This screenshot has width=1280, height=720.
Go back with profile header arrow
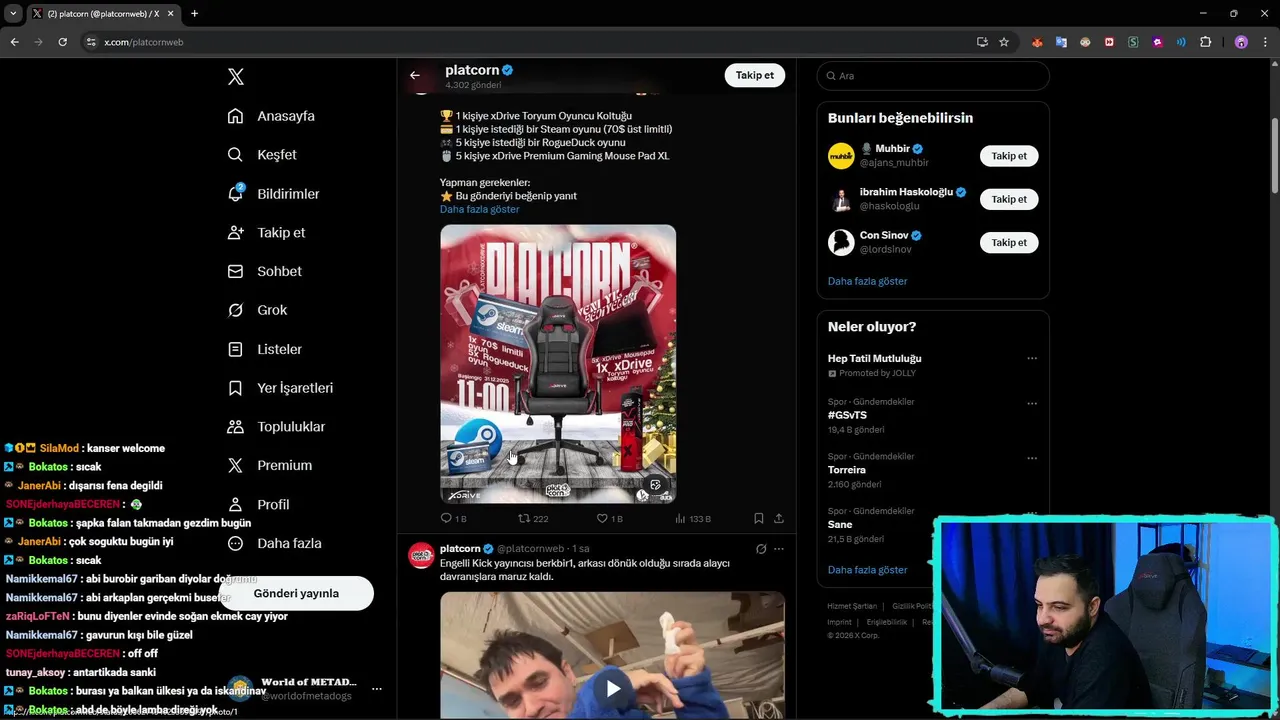point(415,75)
